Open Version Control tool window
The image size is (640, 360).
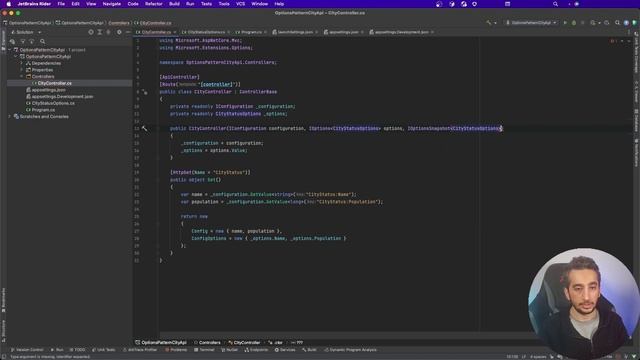27,350
